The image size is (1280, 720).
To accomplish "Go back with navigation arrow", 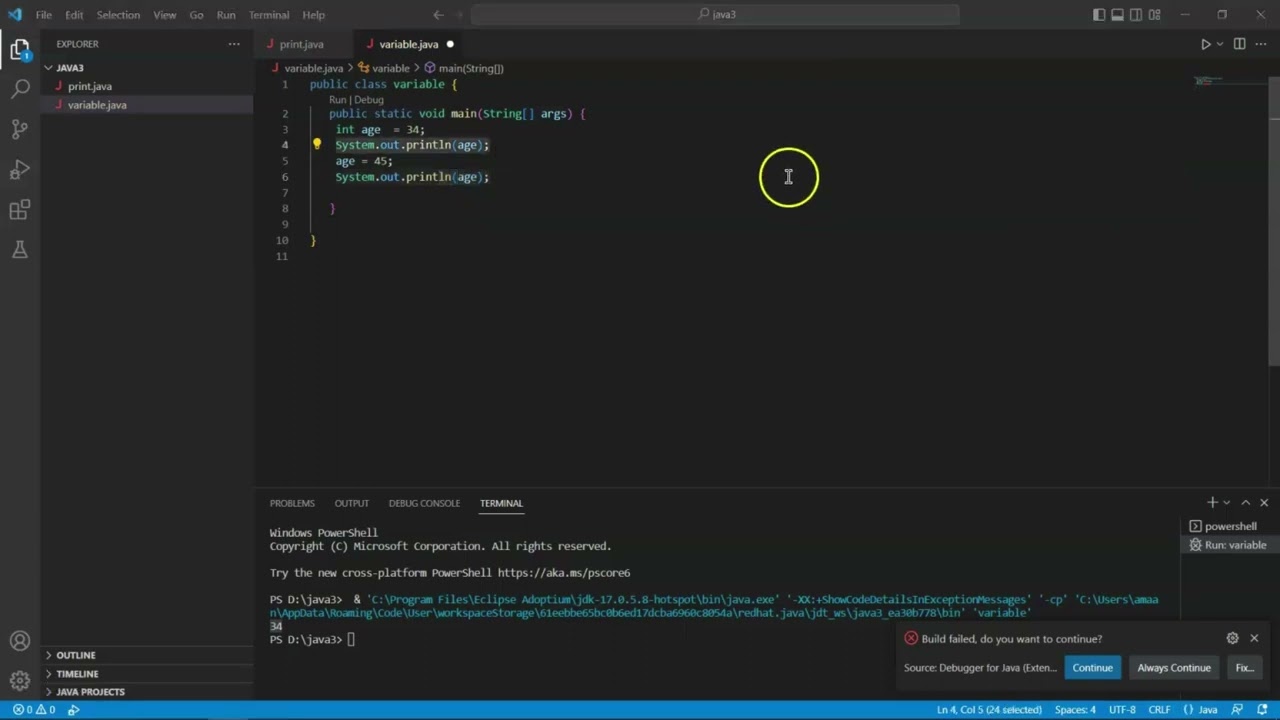I will pos(438,15).
